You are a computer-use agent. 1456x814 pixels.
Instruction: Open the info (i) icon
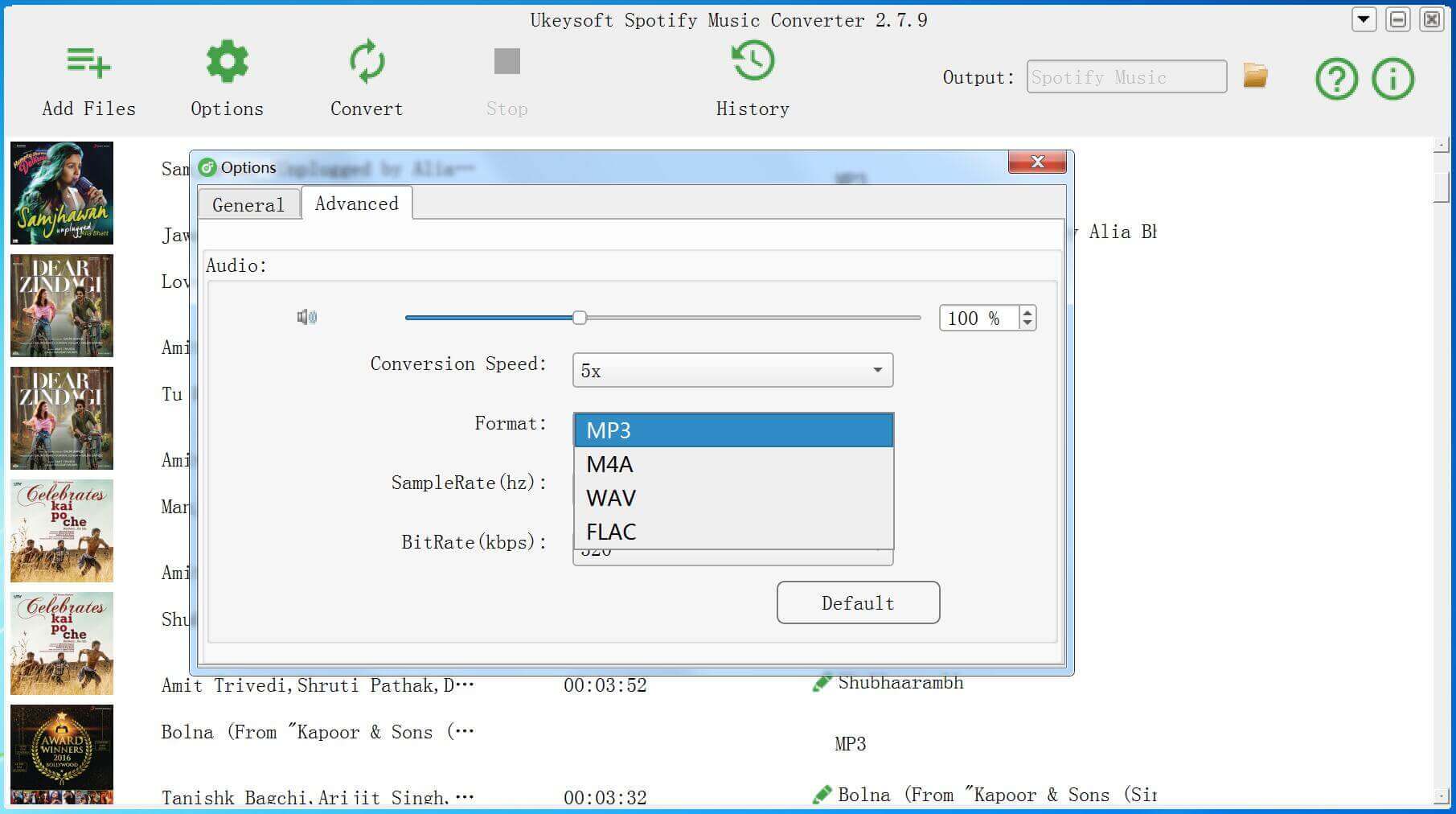[x=1392, y=79]
